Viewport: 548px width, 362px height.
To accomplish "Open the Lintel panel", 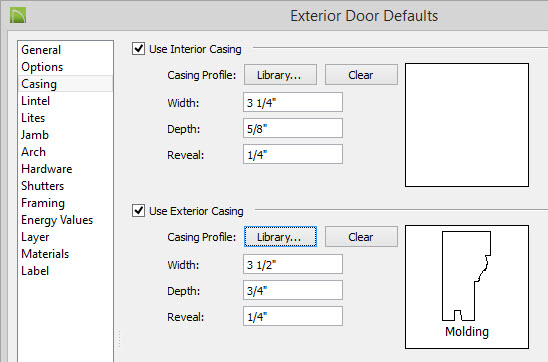I will point(65,101).
